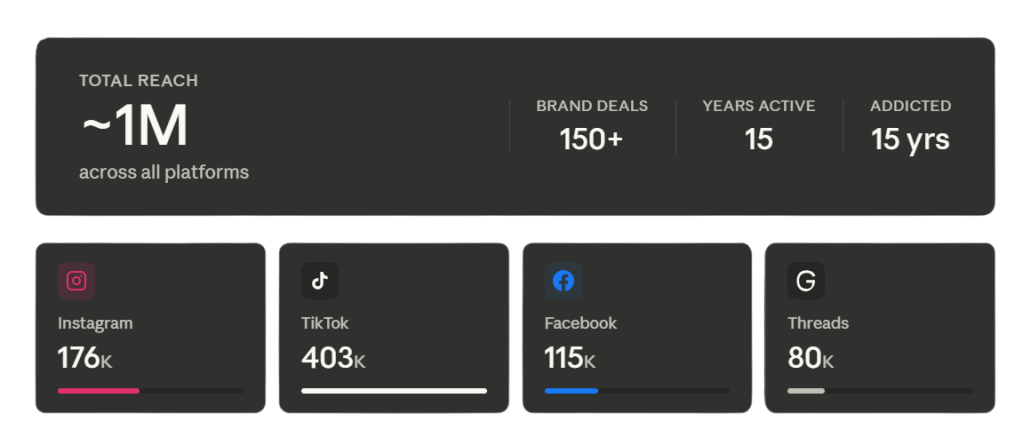This screenshot has width=1023, height=430.
Task: Click the Instagram pink progress bar
Action: tap(98, 390)
